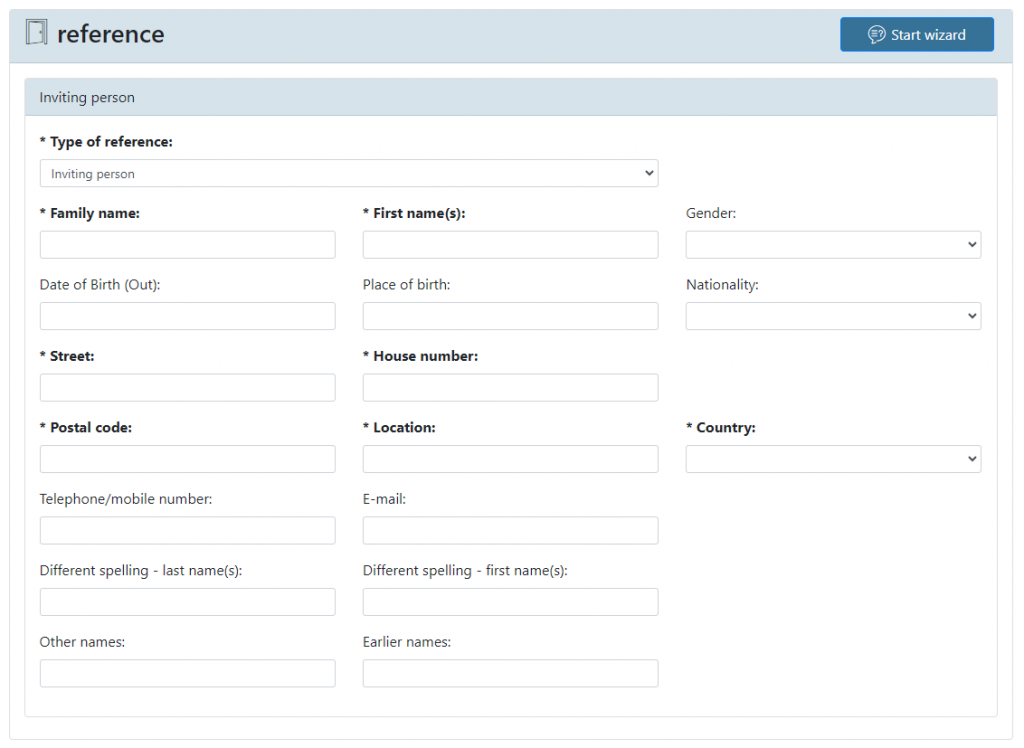Viewport: 1024px width, 748px height.
Task: Focus the Telephone/mobile number field
Action: 187,530
